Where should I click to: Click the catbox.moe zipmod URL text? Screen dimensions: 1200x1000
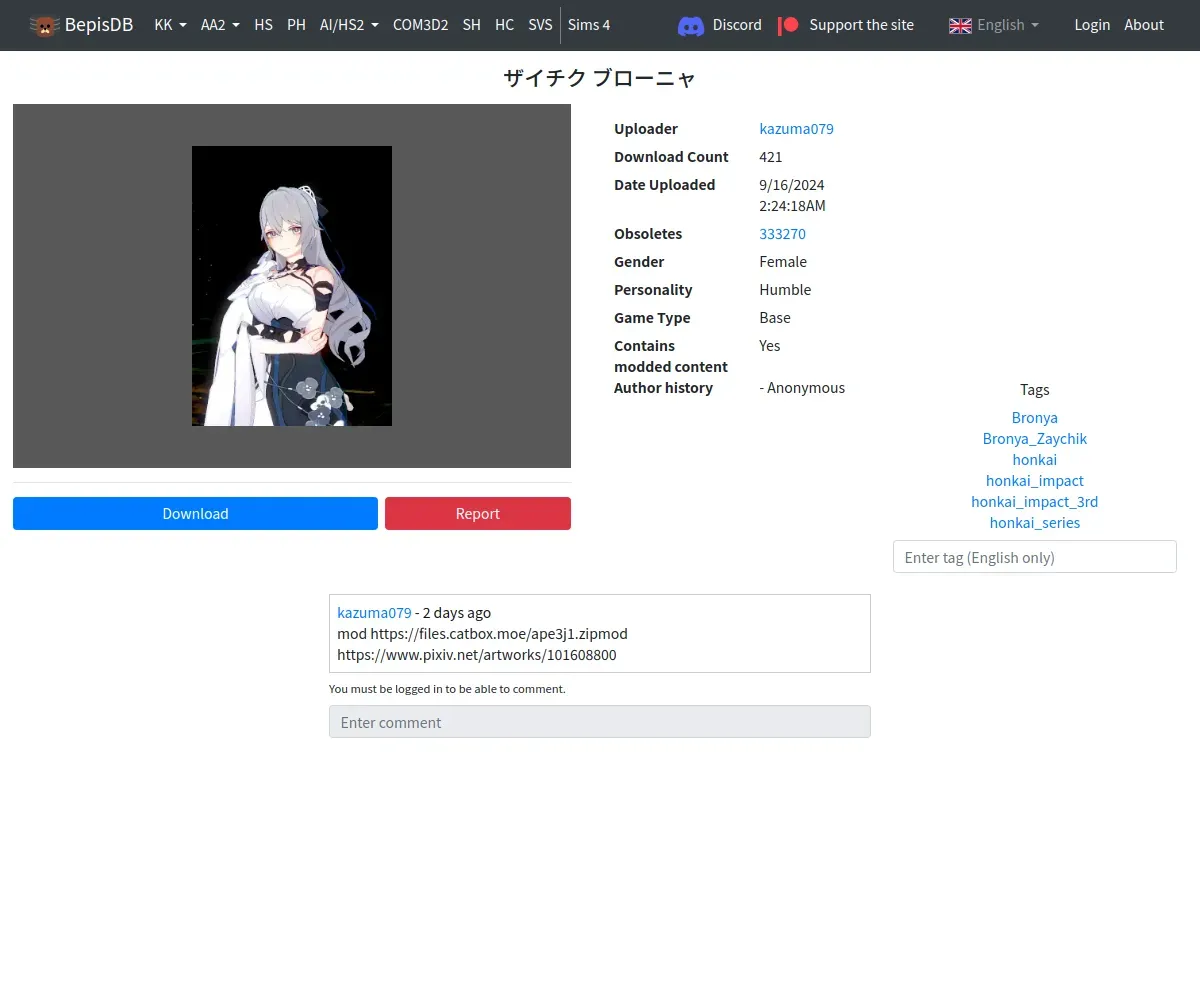point(499,634)
